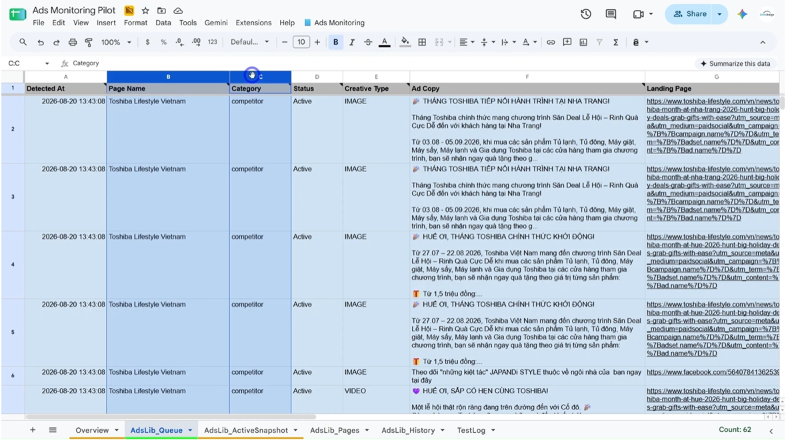The height and width of the screenshot is (441, 787).
Task: Create a filter
Action: [x=599, y=43]
